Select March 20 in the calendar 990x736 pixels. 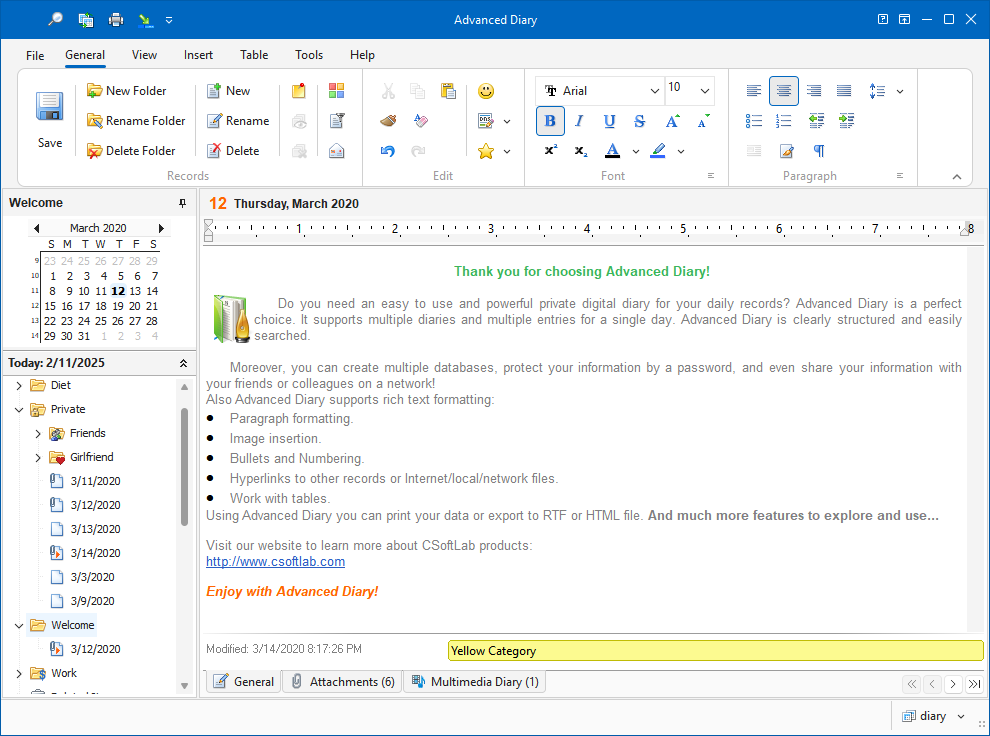pos(135,306)
